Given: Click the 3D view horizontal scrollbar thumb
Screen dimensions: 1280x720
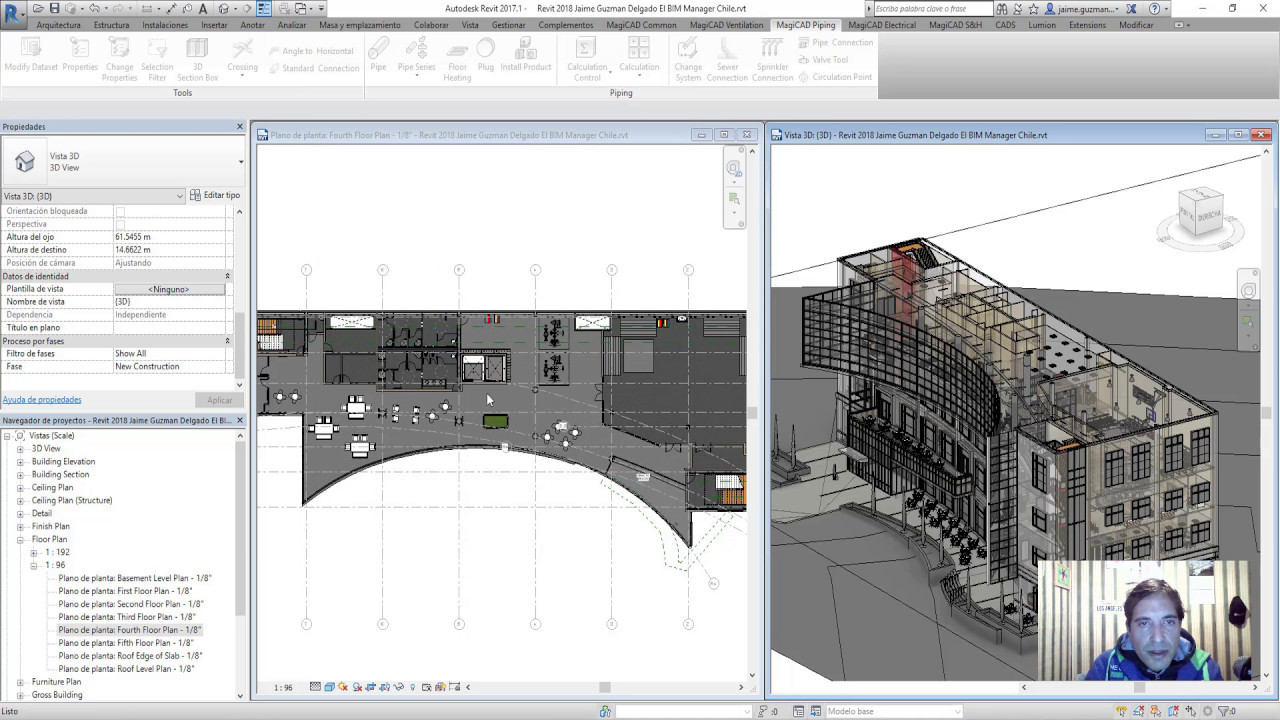Looking at the screenshot, I should pos(1139,687).
